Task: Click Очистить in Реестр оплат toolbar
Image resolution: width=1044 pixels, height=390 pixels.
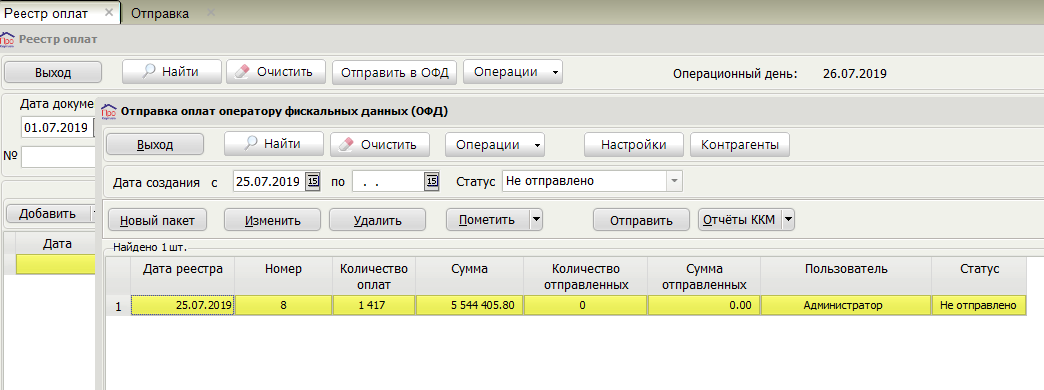Action: [276, 72]
